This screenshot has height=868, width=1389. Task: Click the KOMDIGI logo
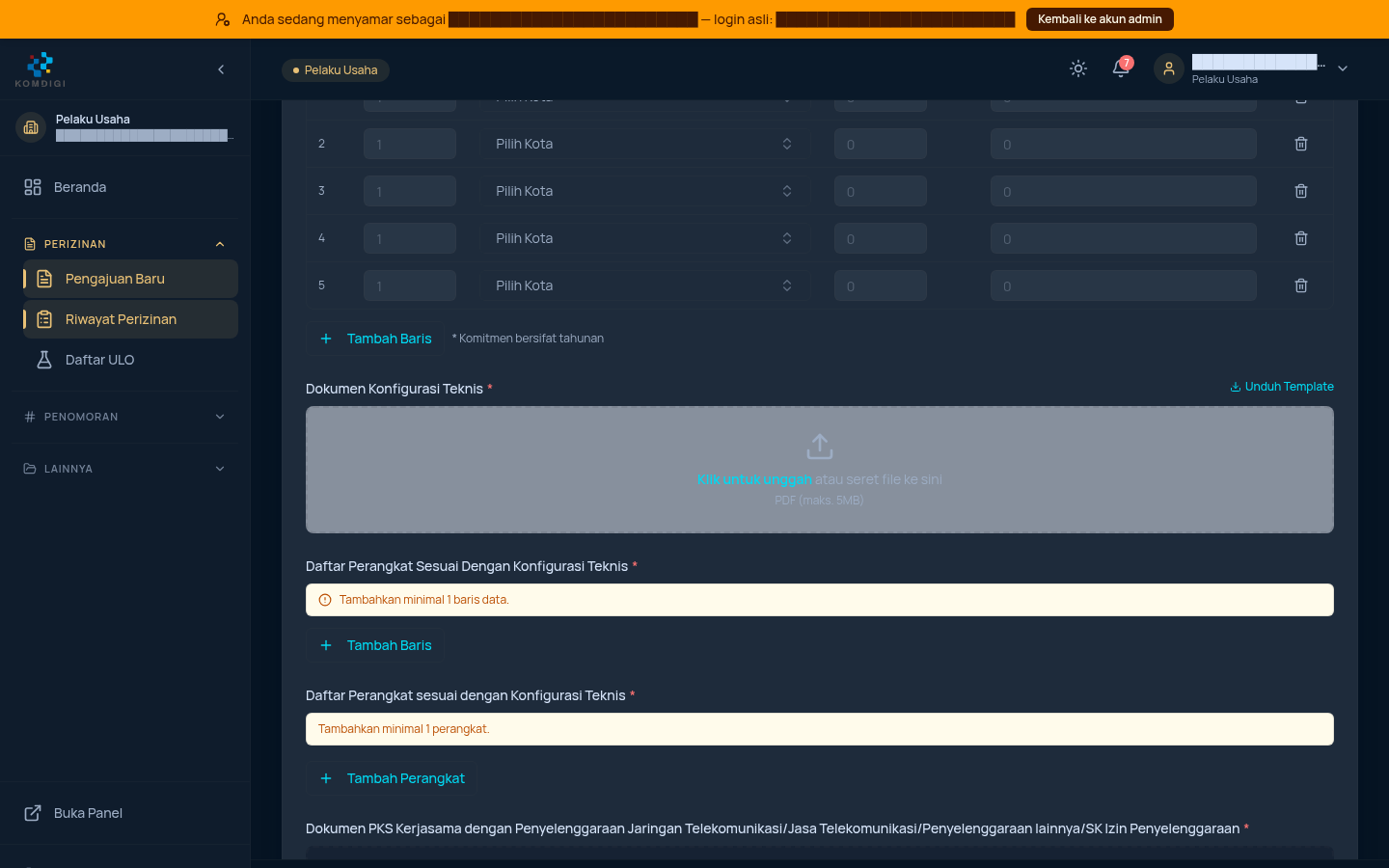pos(41,69)
